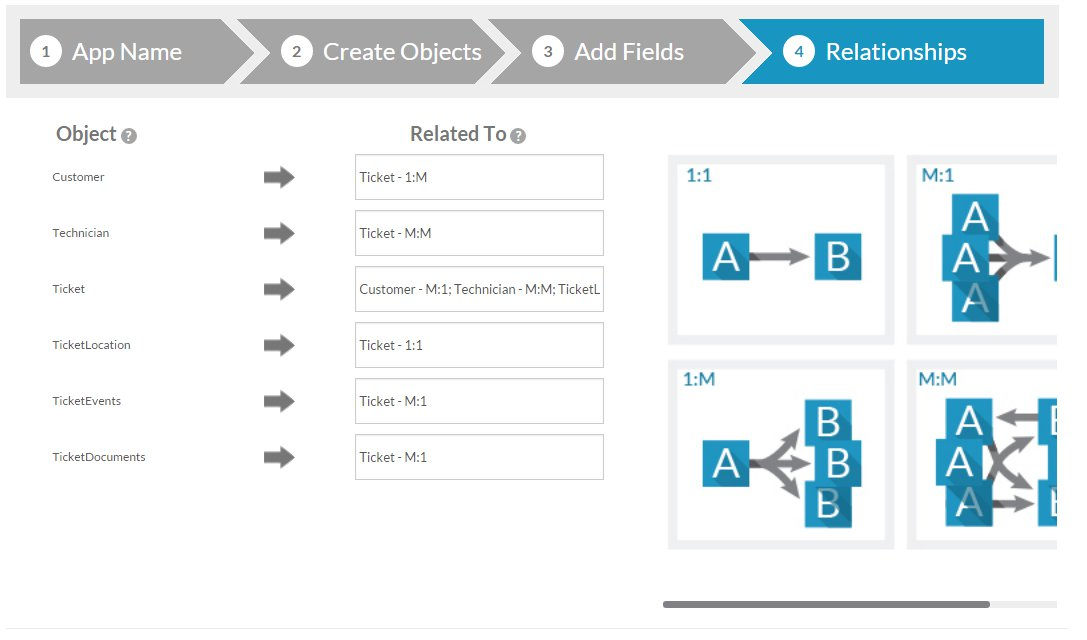The image size is (1087, 640).
Task: Click the TicketLocation Related To field
Action: [479, 346]
